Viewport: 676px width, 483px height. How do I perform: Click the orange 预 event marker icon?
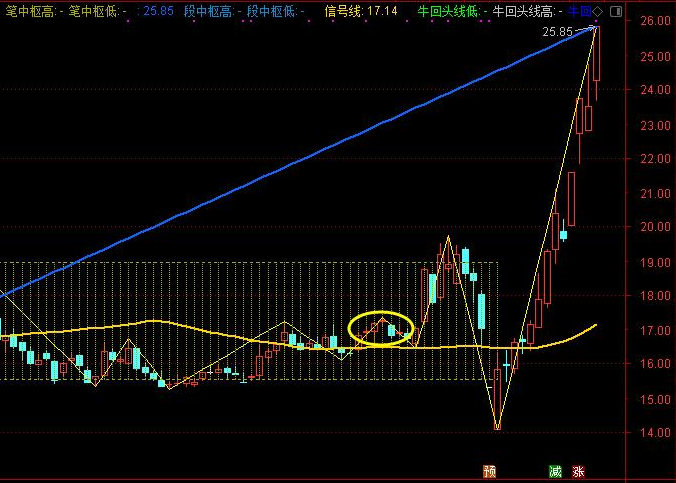[x=489, y=472]
